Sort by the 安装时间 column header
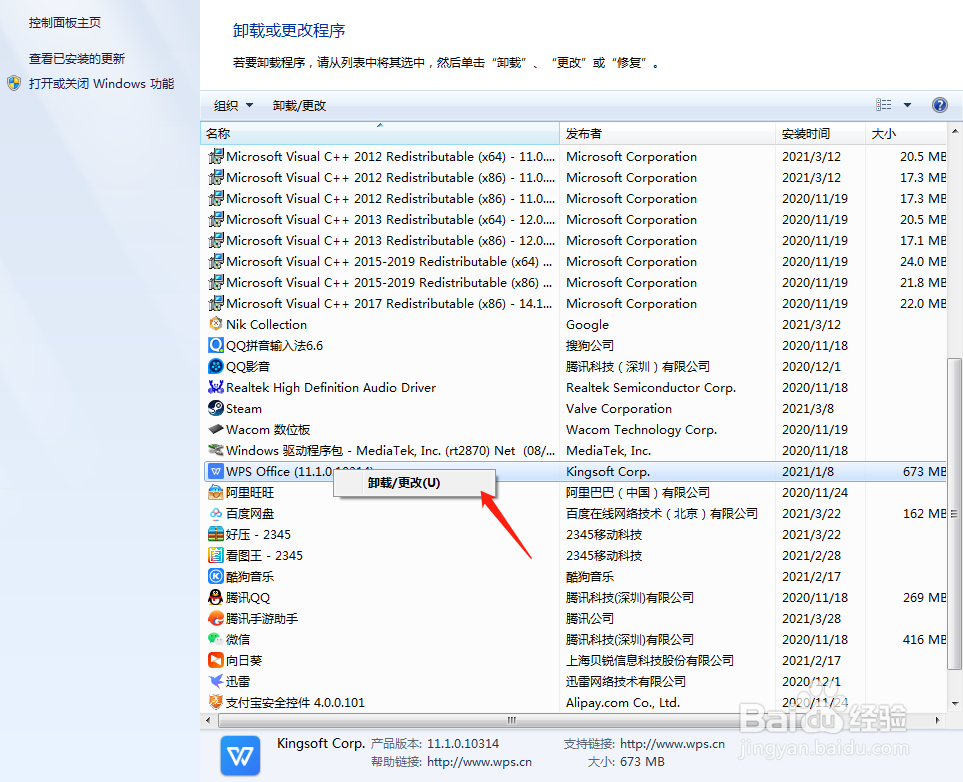Image resolution: width=963 pixels, height=782 pixels. [x=821, y=133]
